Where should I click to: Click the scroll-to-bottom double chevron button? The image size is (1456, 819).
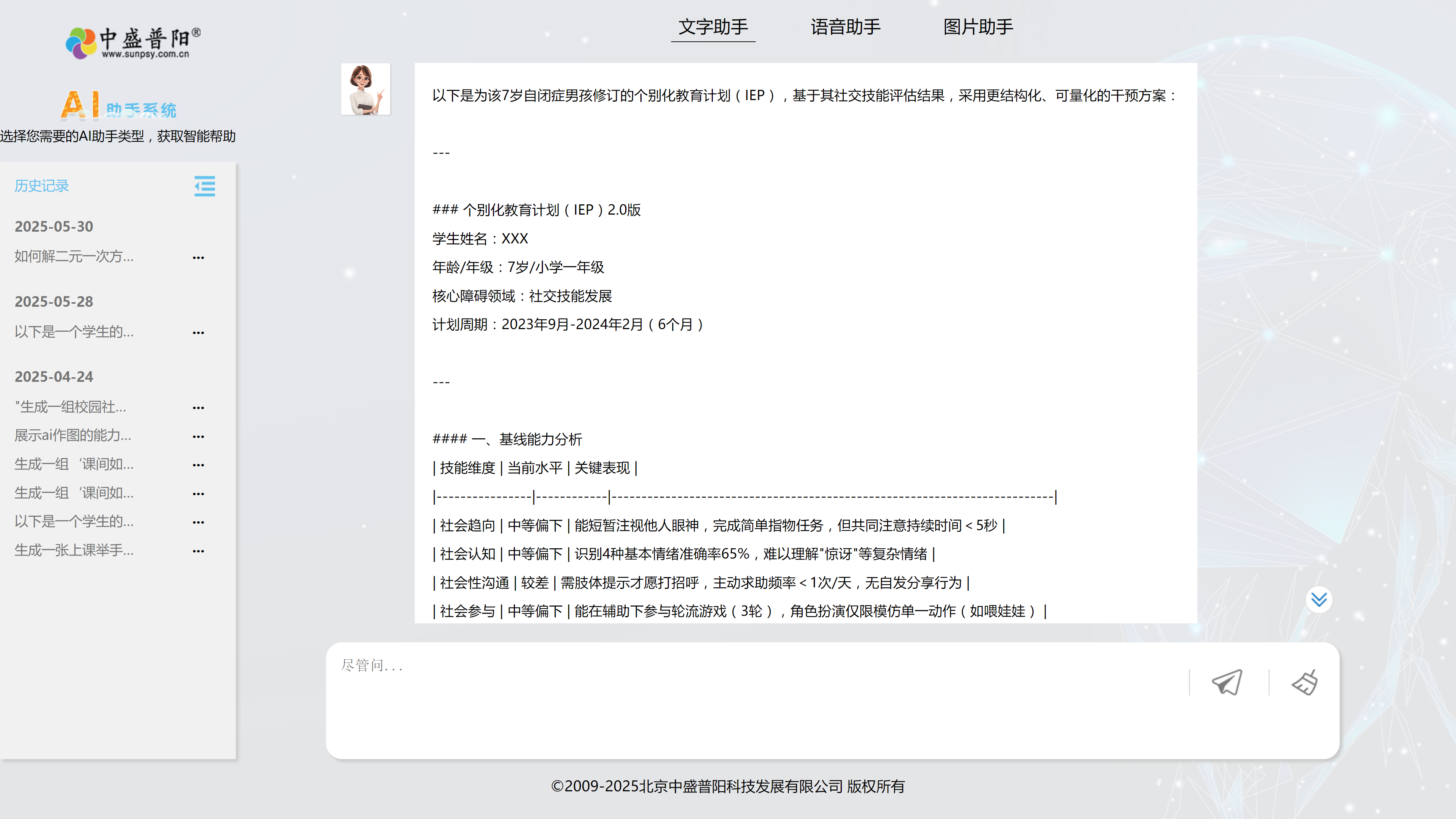tap(1319, 599)
